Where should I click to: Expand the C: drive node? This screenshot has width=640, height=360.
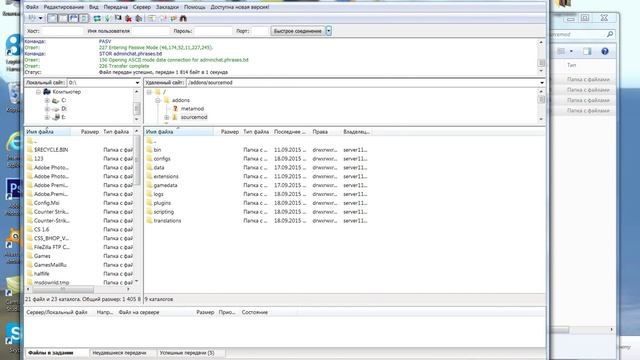pyautogui.click(x=47, y=100)
